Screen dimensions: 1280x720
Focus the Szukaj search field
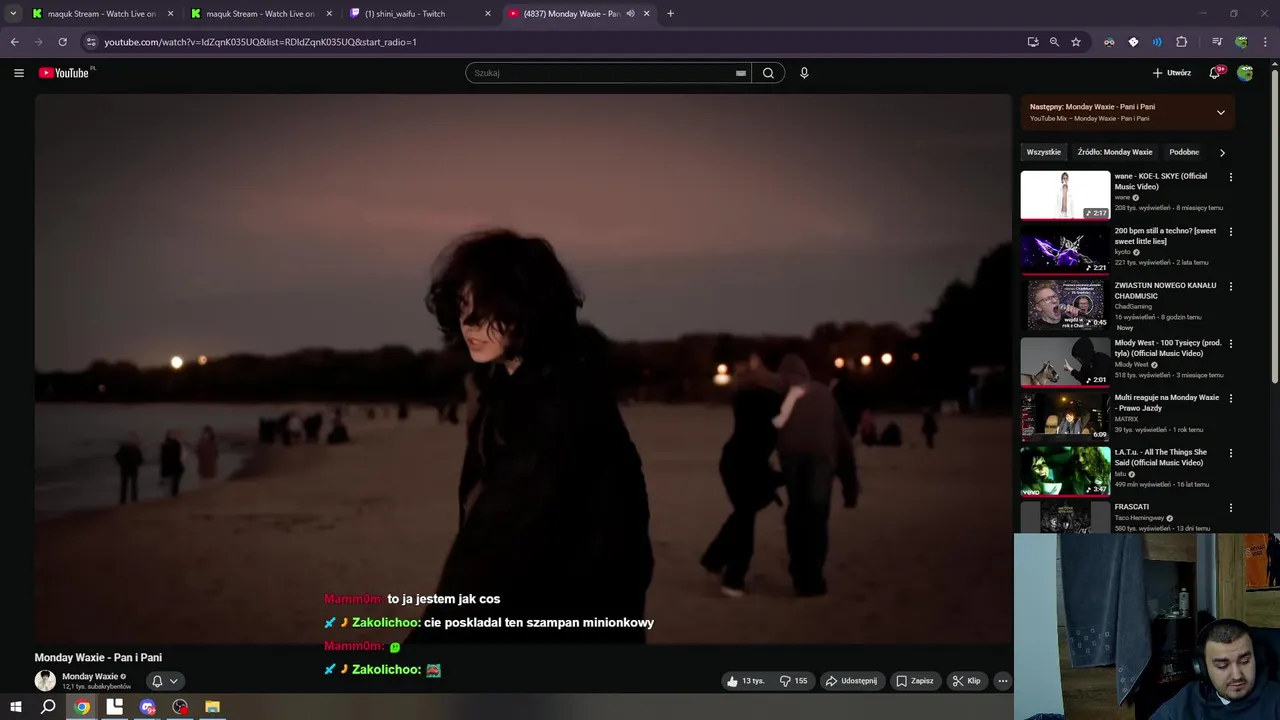point(600,73)
